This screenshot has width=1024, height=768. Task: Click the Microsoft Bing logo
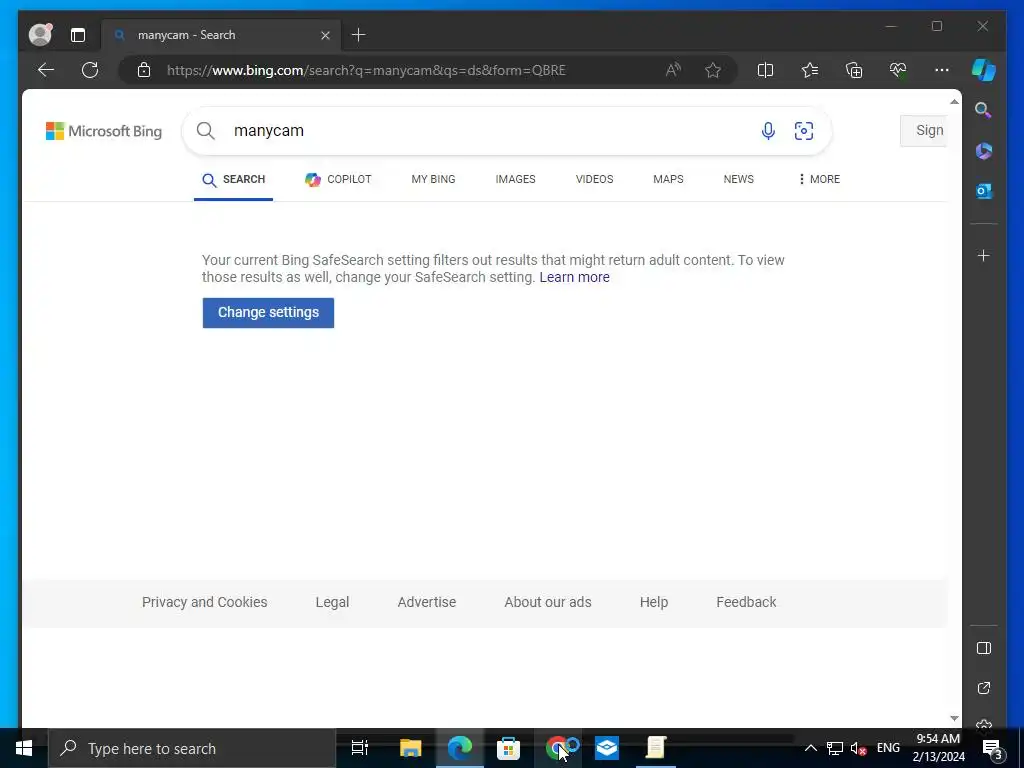tap(104, 131)
